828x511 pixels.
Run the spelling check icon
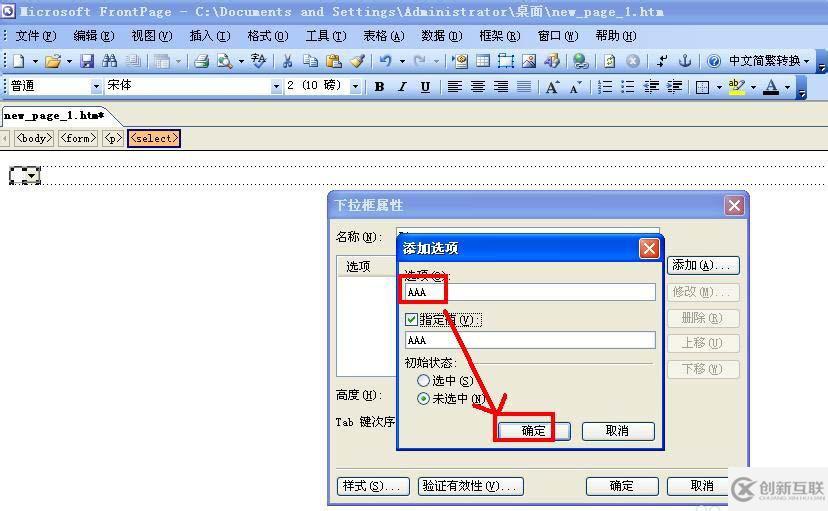click(x=258, y=61)
